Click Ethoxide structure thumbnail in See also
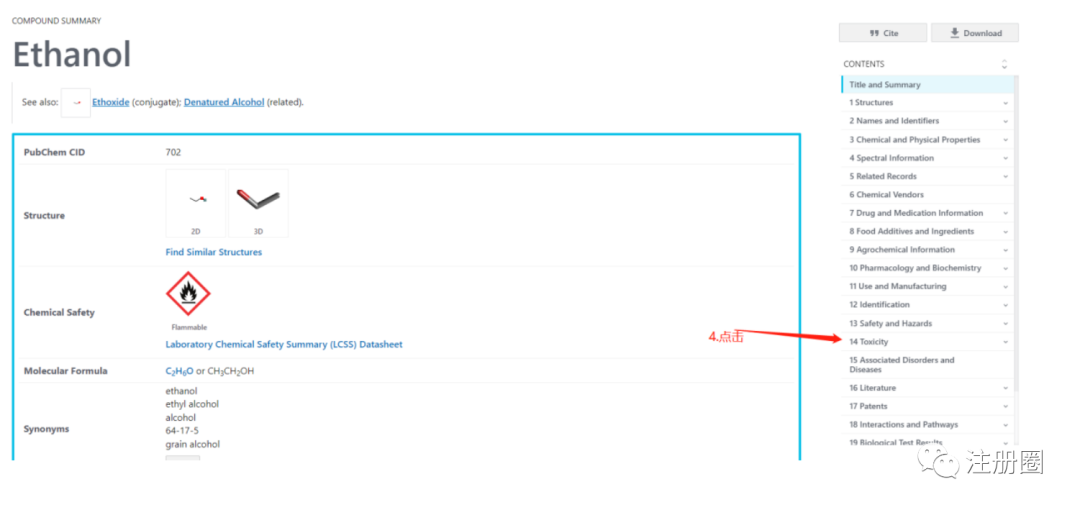Viewport: 1080px width, 510px height. pyautogui.click(x=76, y=103)
